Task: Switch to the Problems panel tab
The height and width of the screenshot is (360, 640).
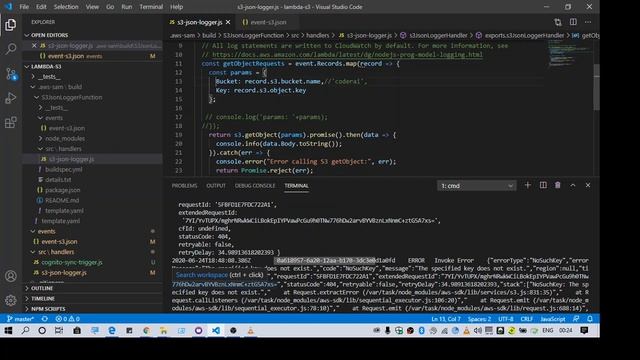Action: tap(184, 186)
